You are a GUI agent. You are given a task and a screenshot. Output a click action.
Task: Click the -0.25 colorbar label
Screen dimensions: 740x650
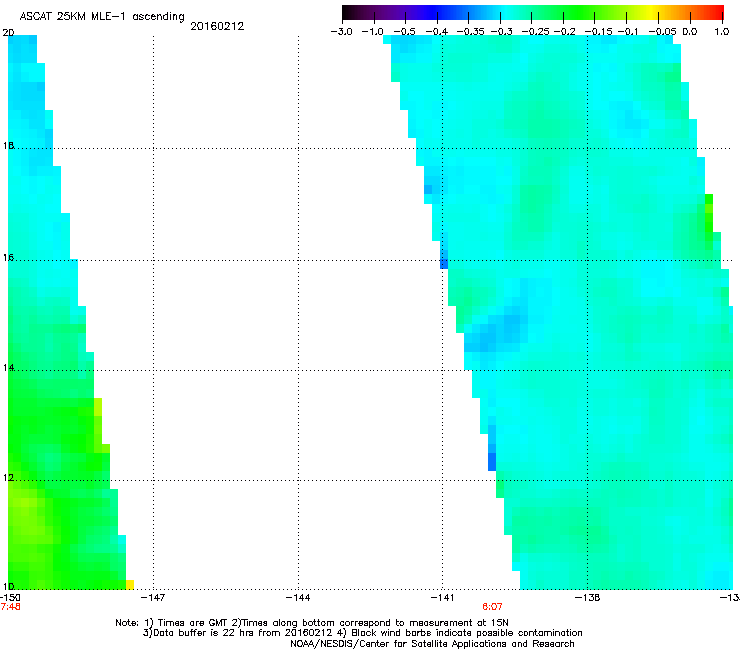pos(535,32)
